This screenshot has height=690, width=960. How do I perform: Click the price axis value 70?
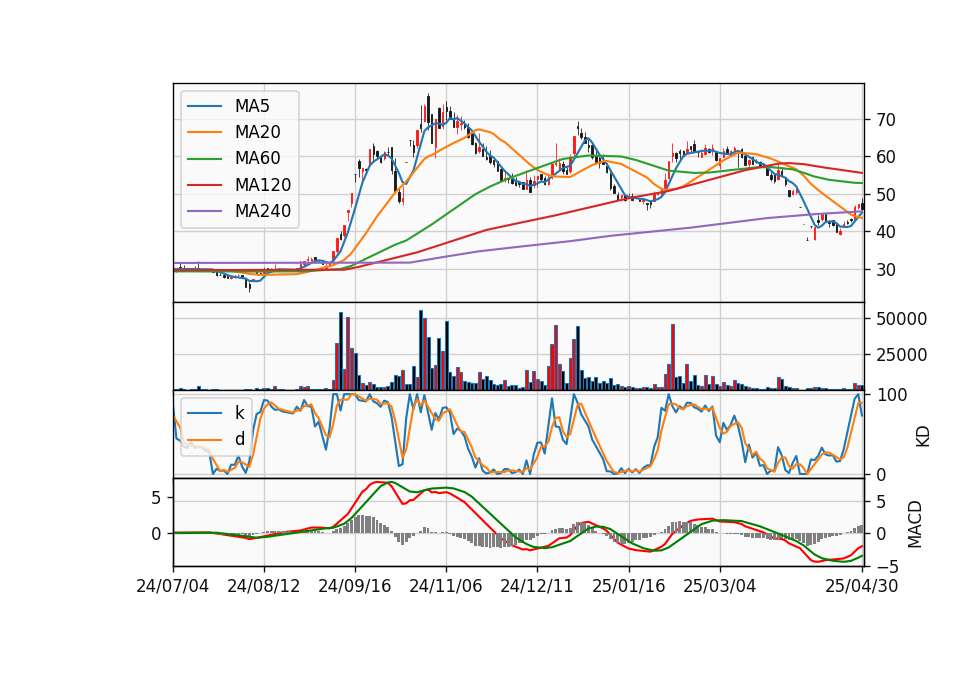point(885,120)
